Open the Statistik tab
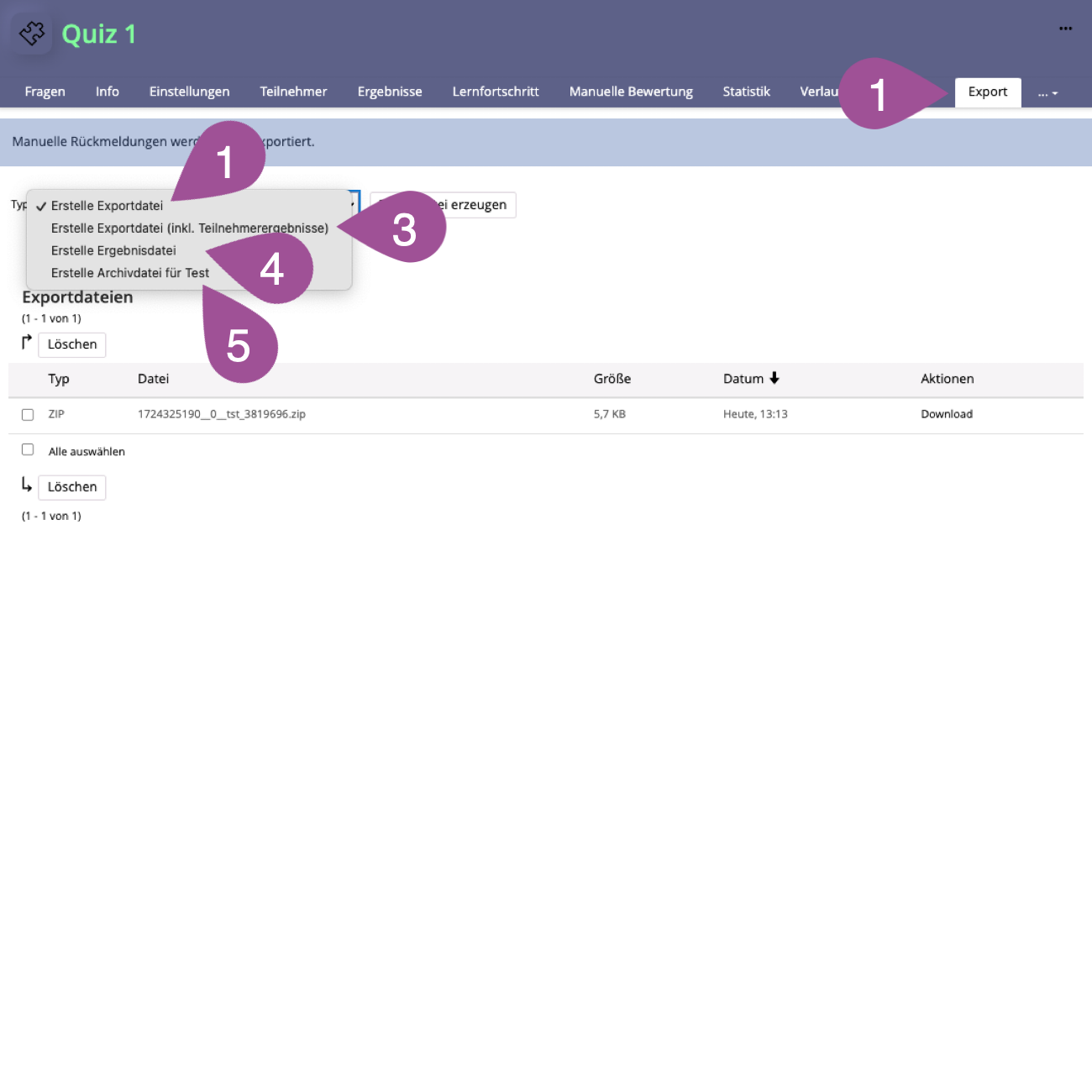1092x1092 pixels. tap(746, 92)
